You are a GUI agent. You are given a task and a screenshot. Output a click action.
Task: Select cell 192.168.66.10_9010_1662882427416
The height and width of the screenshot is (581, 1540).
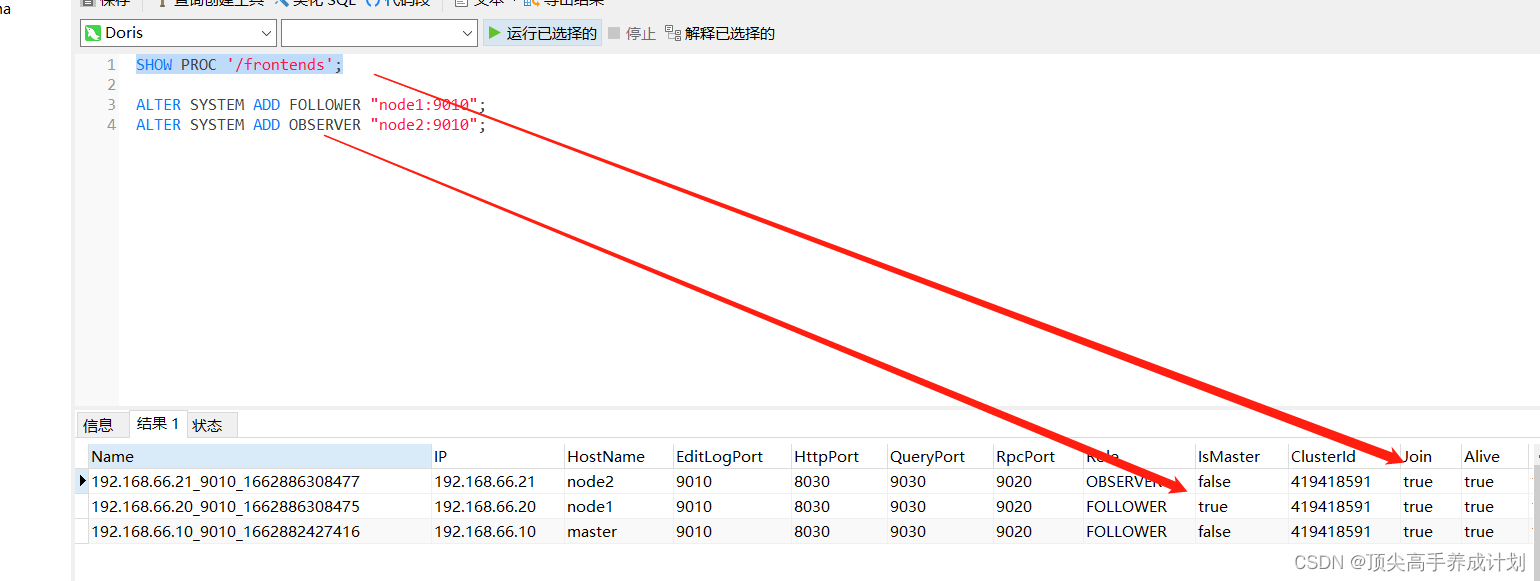click(260, 531)
